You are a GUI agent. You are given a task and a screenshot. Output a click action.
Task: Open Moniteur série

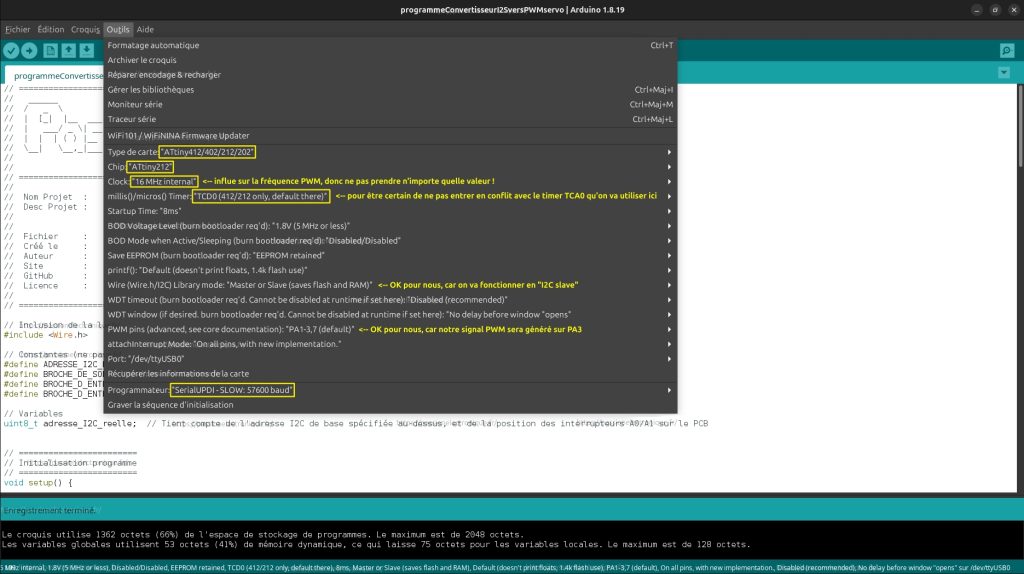click(390, 104)
